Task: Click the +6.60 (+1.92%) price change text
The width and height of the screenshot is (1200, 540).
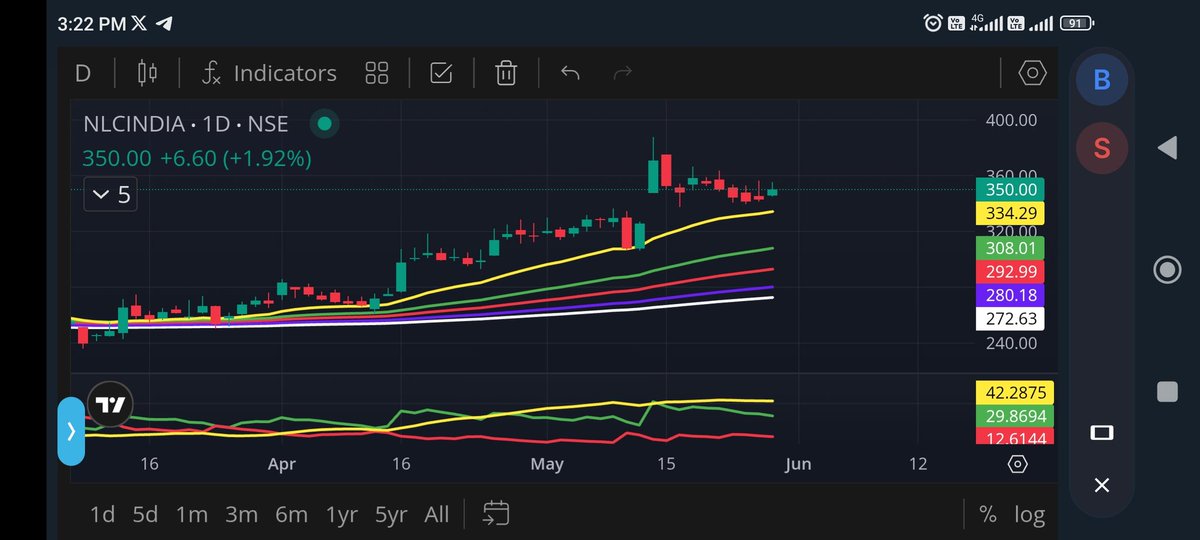Action: pyautogui.click(x=235, y=158)
